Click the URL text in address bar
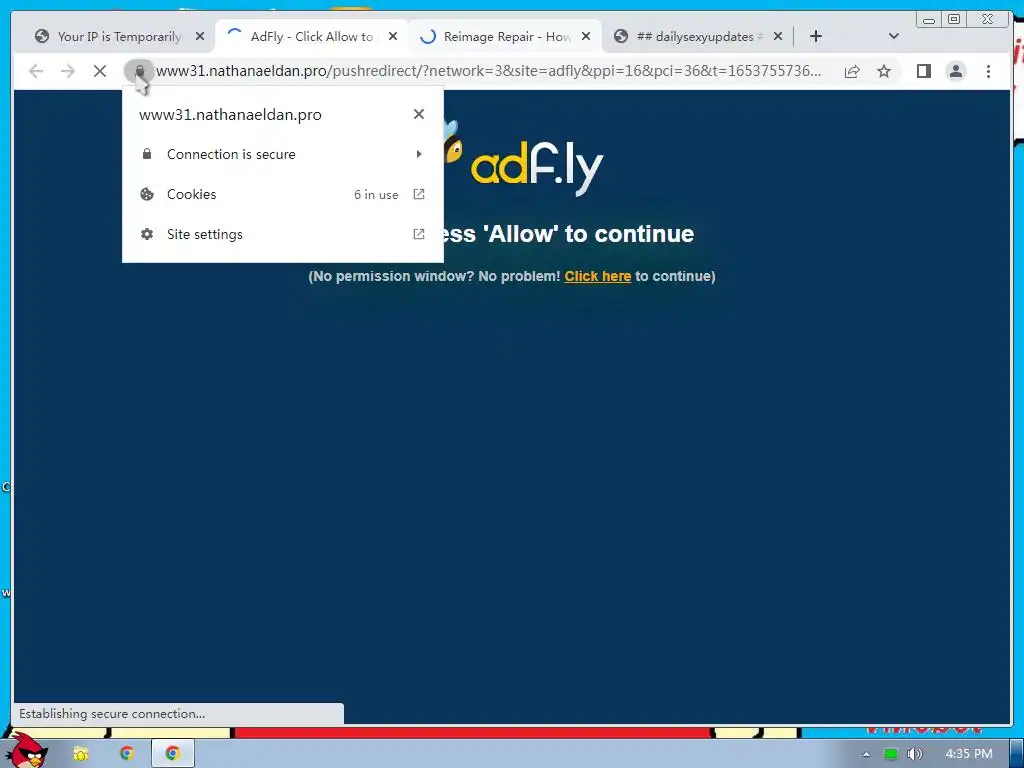Image resolution: width=1024 pixels, height=768 pixels. [x=488, y=71]
